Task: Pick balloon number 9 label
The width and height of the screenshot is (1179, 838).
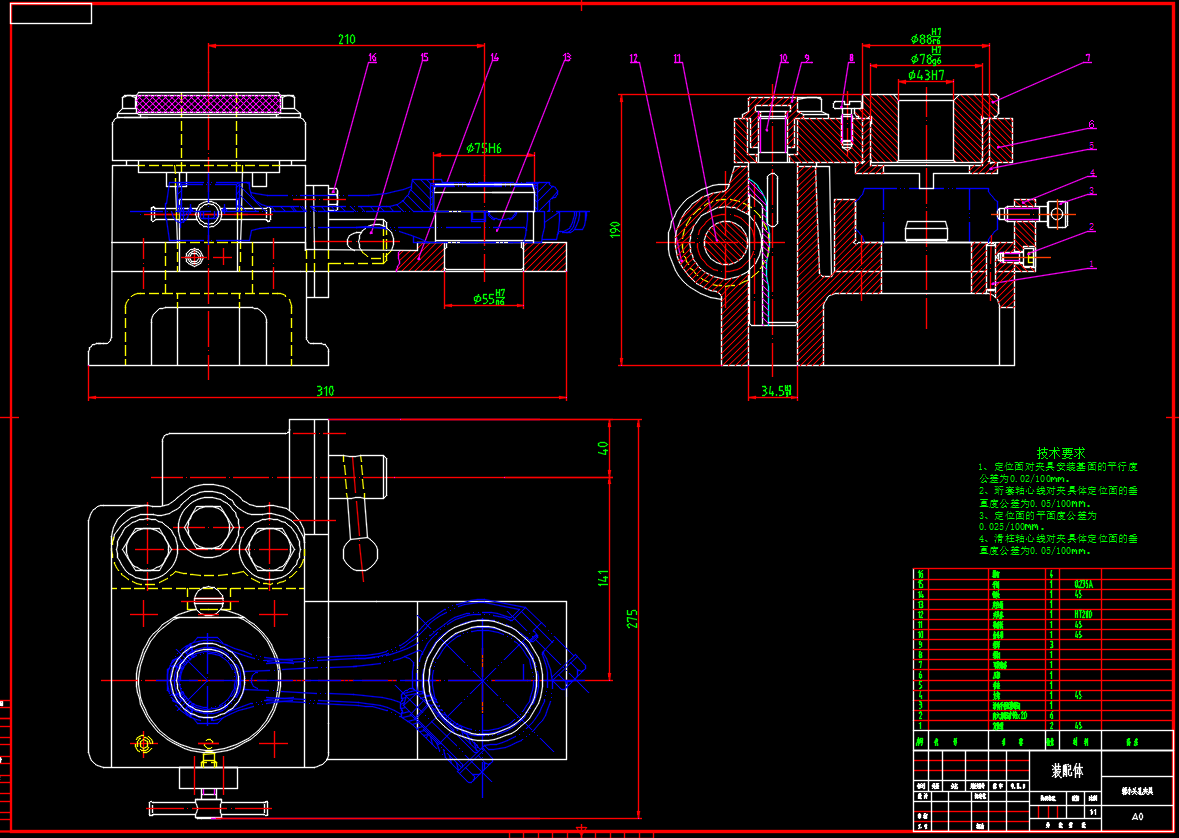Action: [x=807, y=57]
